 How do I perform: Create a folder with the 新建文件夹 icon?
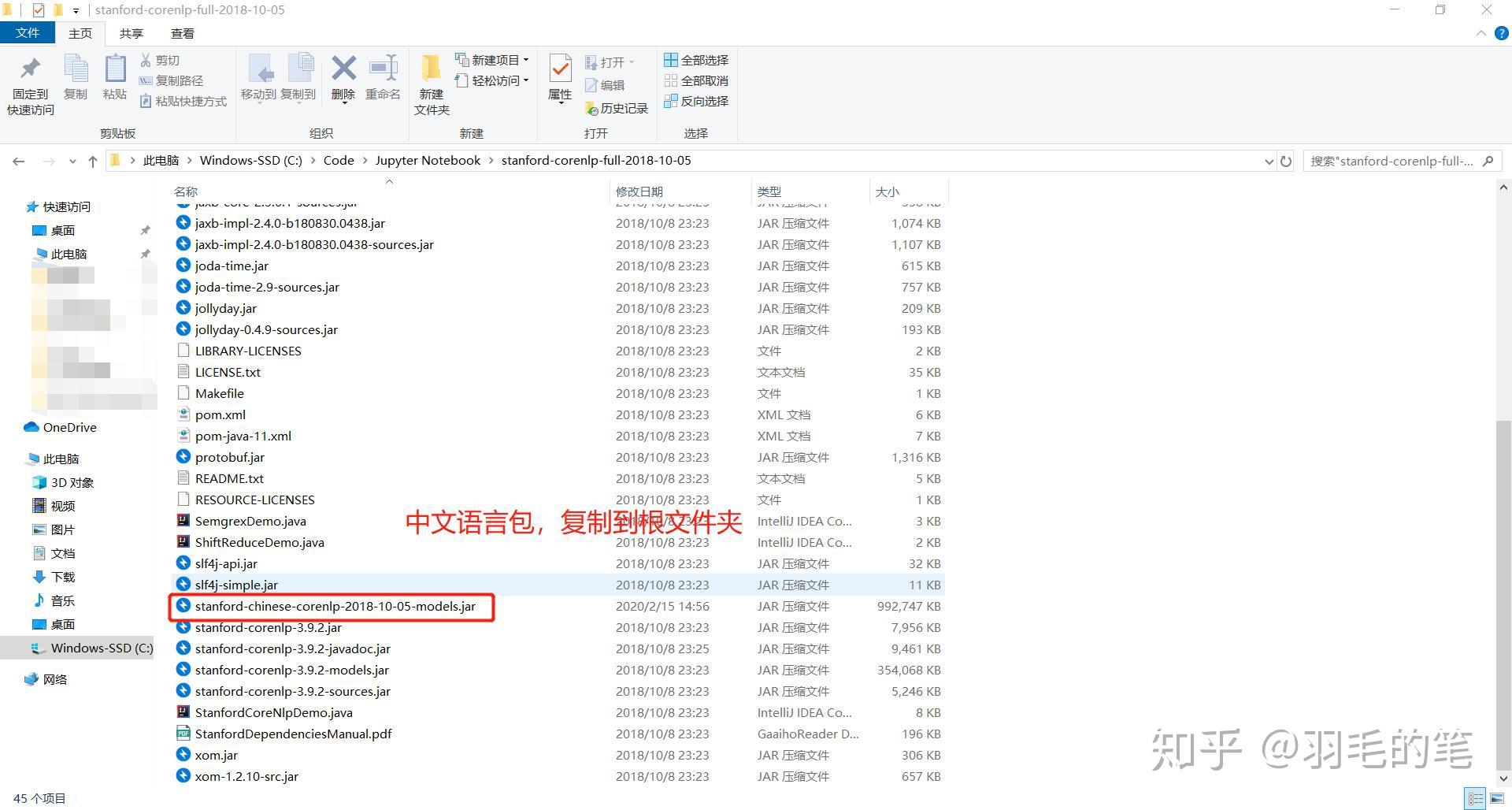[x=430, y=83]
